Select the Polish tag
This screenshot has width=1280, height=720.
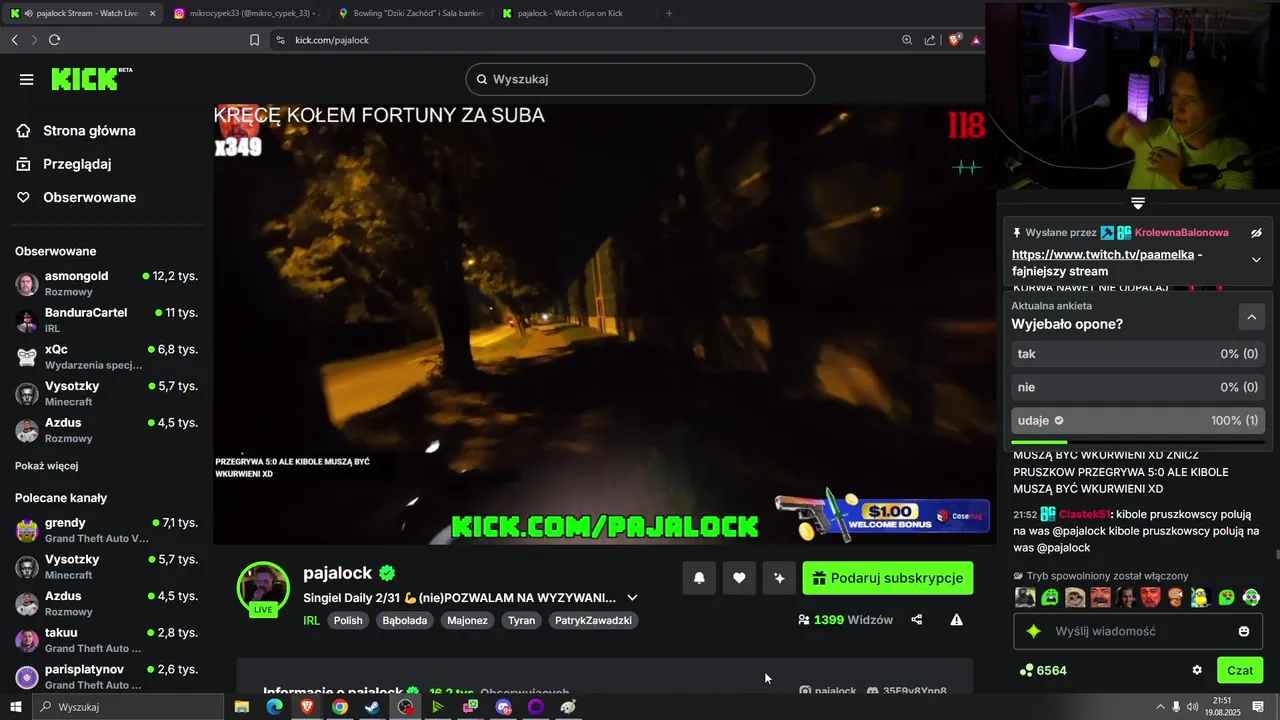348,620
